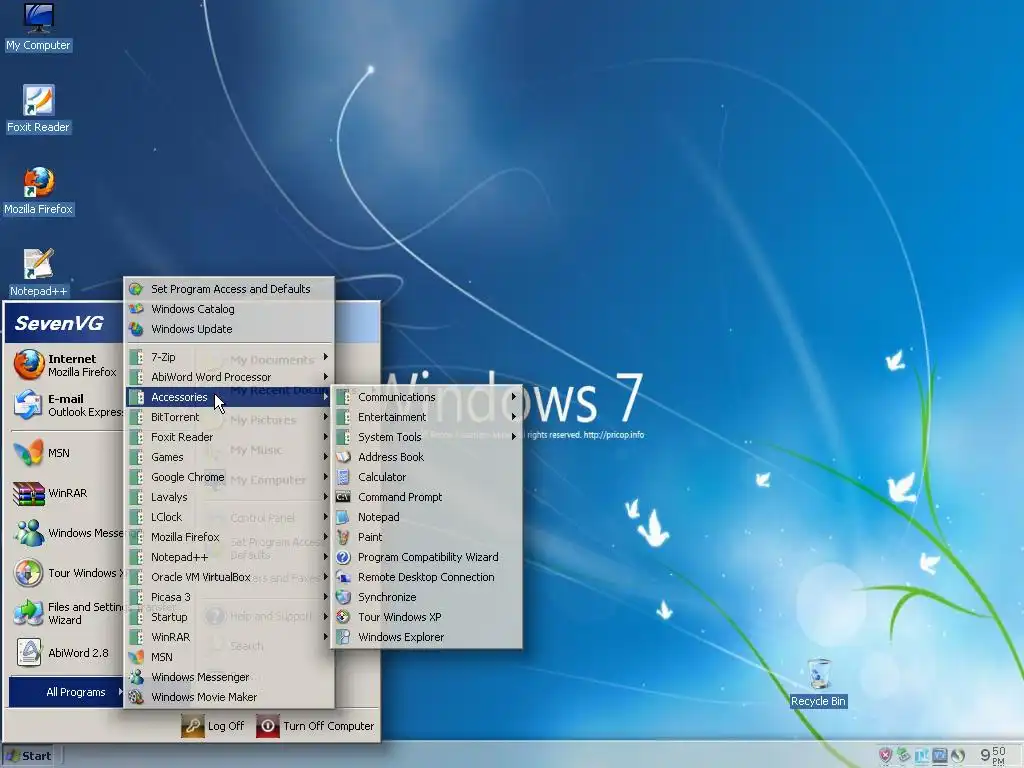Click red shield icon in system tray
This screenshot has width=1024, height=768.
click(x=886, y=756)
